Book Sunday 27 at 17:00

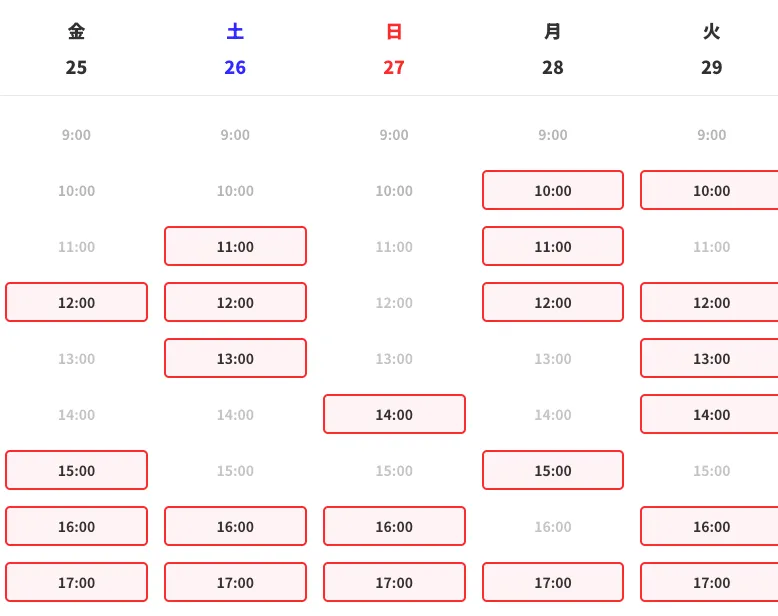pos(394,582)
